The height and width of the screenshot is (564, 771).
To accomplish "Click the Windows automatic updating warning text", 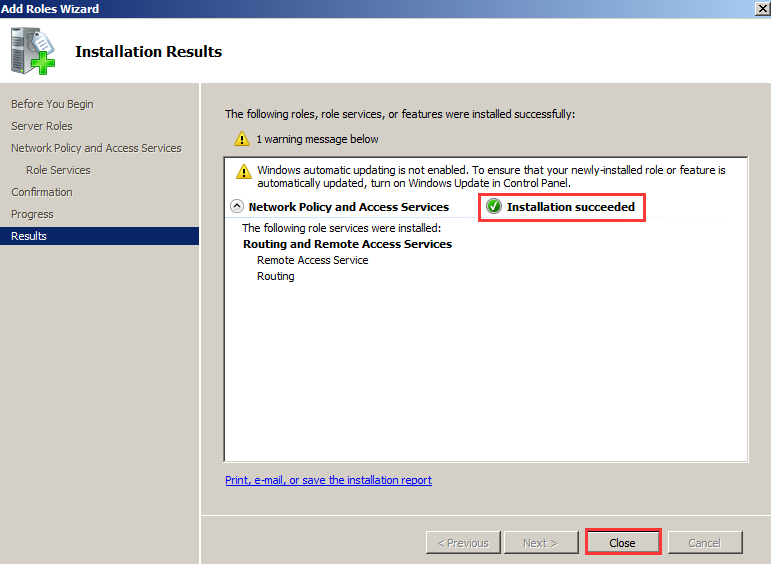I will pos(491,177).
